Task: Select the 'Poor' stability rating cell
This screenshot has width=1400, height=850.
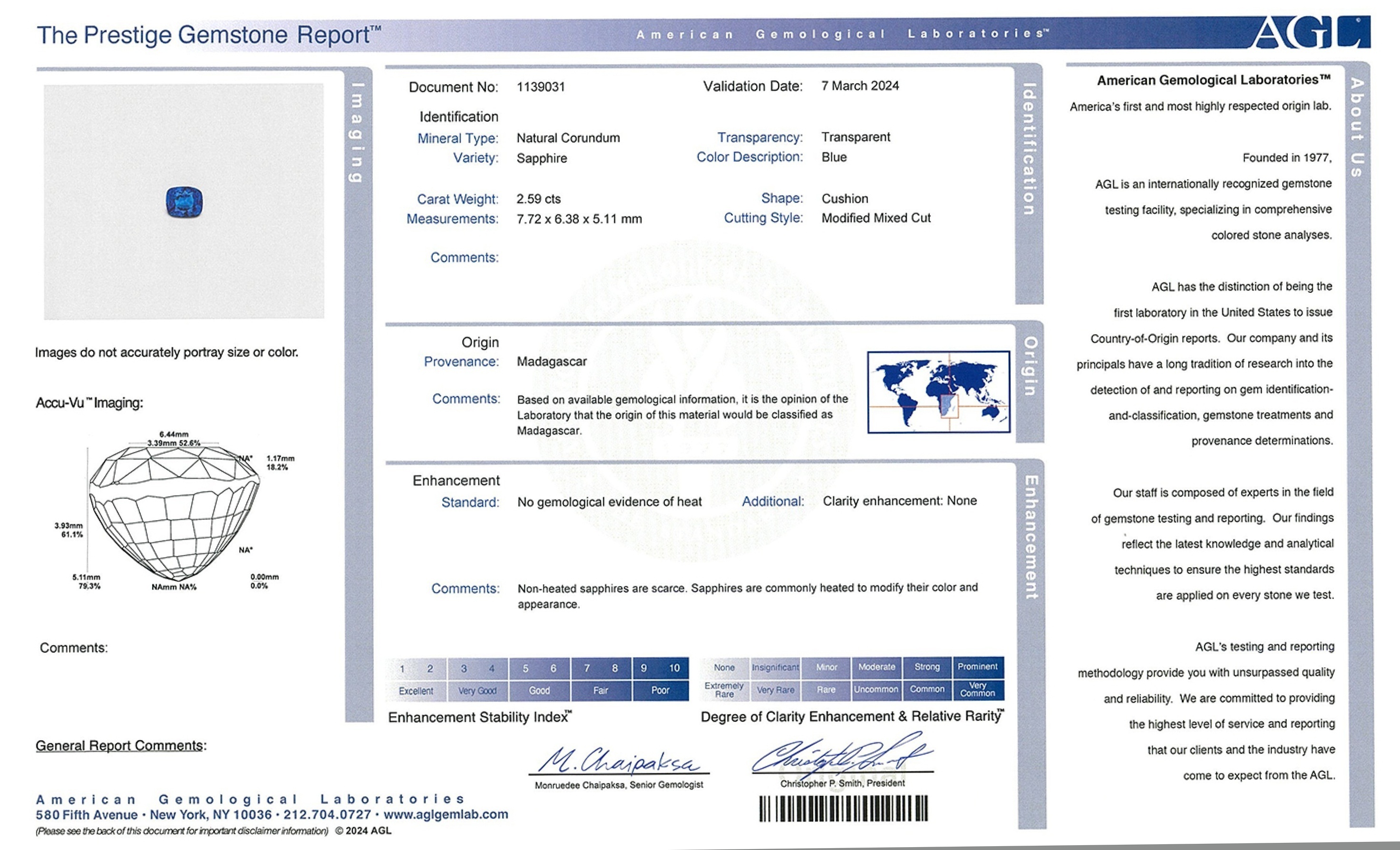Action: pyautogui.click(x=660, y=690)
